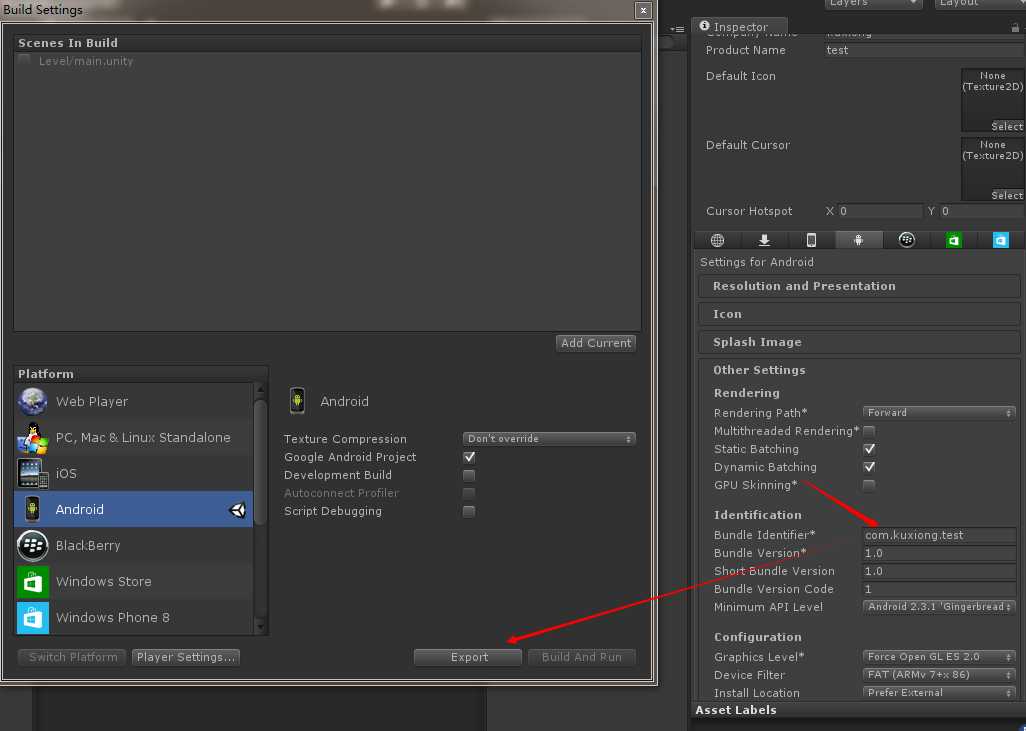This screenshot has width=1026, height=731.
Task: Click Select under Default Icon
Action: pyautogui.click(x=1007, y=126)
